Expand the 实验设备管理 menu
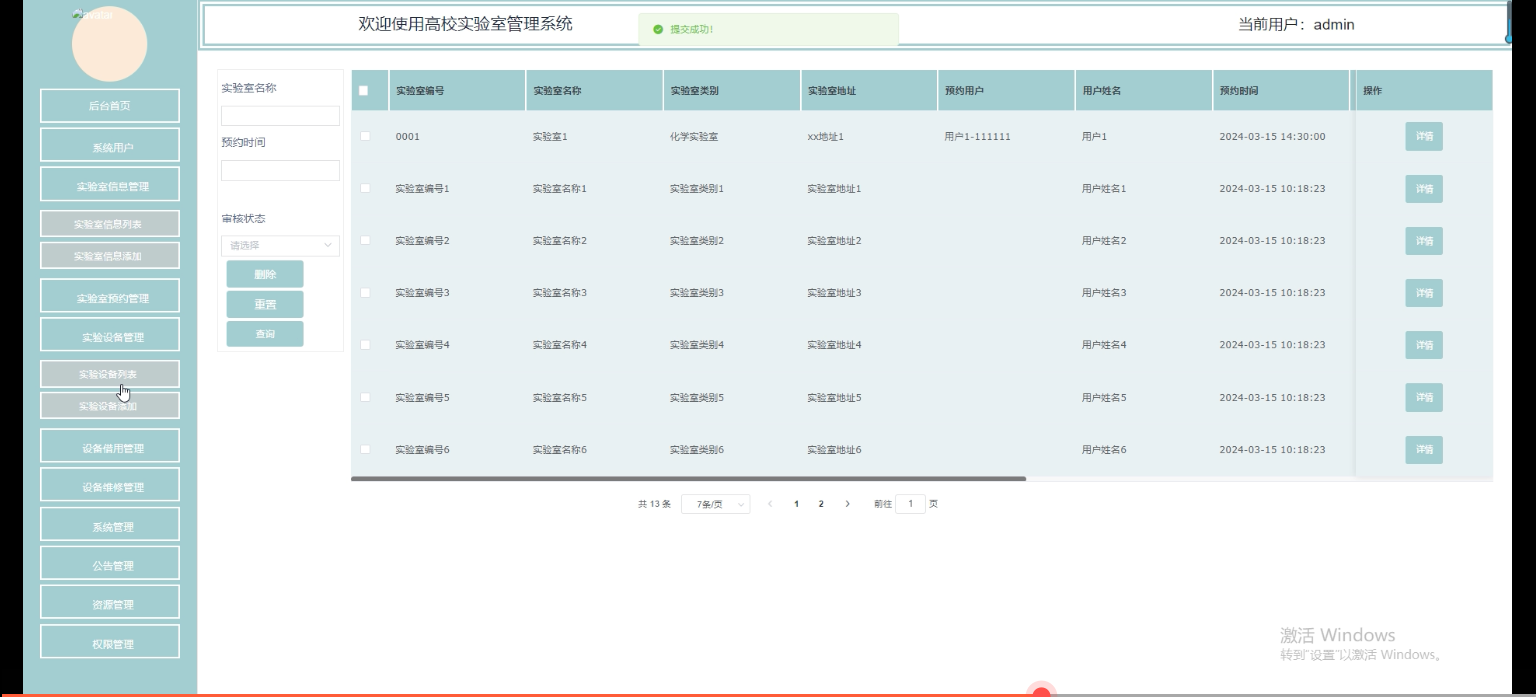This screenshot has height=697, width=1536. click(x=110, y=335)
